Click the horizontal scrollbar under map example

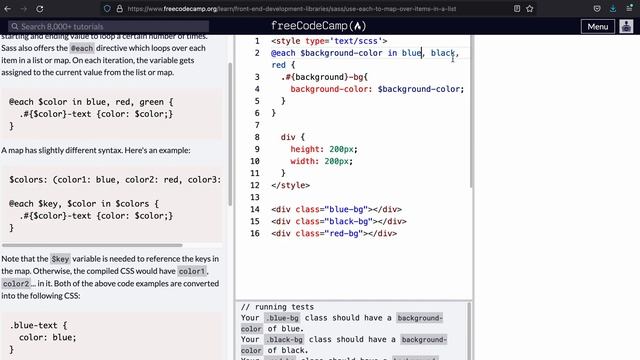coord(92,245)
